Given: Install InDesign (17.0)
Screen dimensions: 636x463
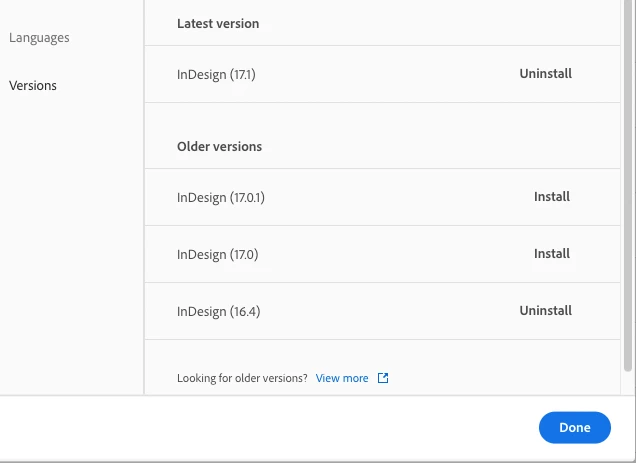Looking at the screenshot, I should (x=552, y=254).
